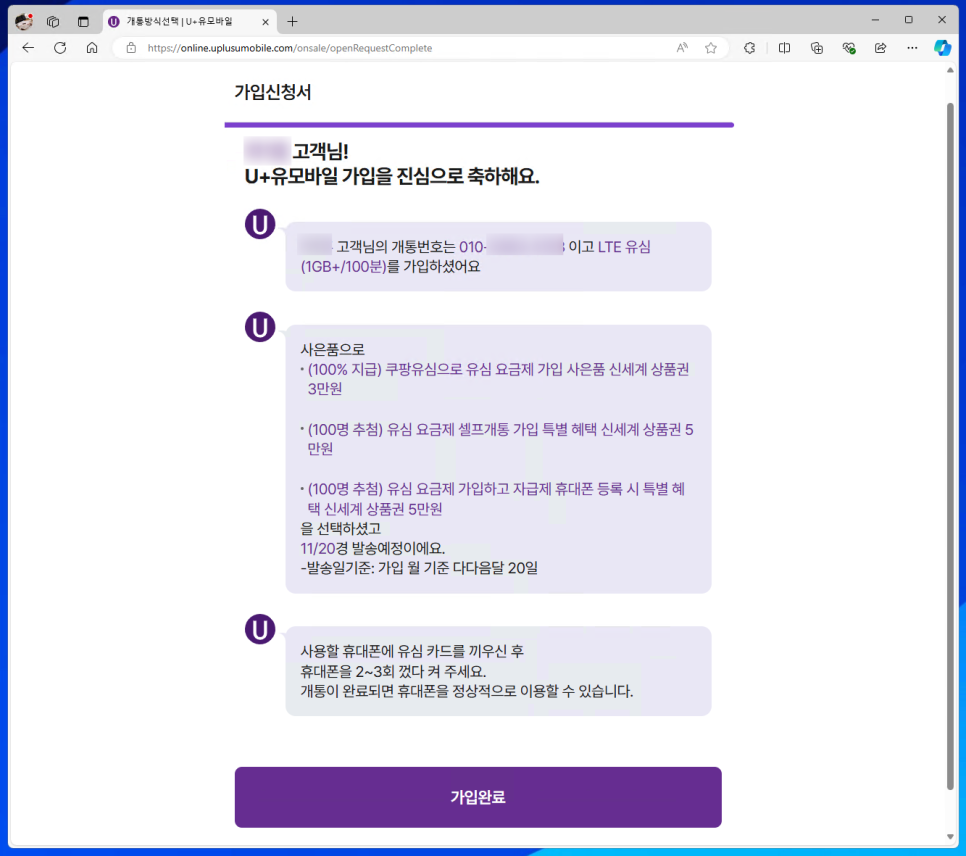Image resolution: width=966 pixels, height=856 pixels.
Task: Click the 가입완료 button
Action: (x=477, y=797)
